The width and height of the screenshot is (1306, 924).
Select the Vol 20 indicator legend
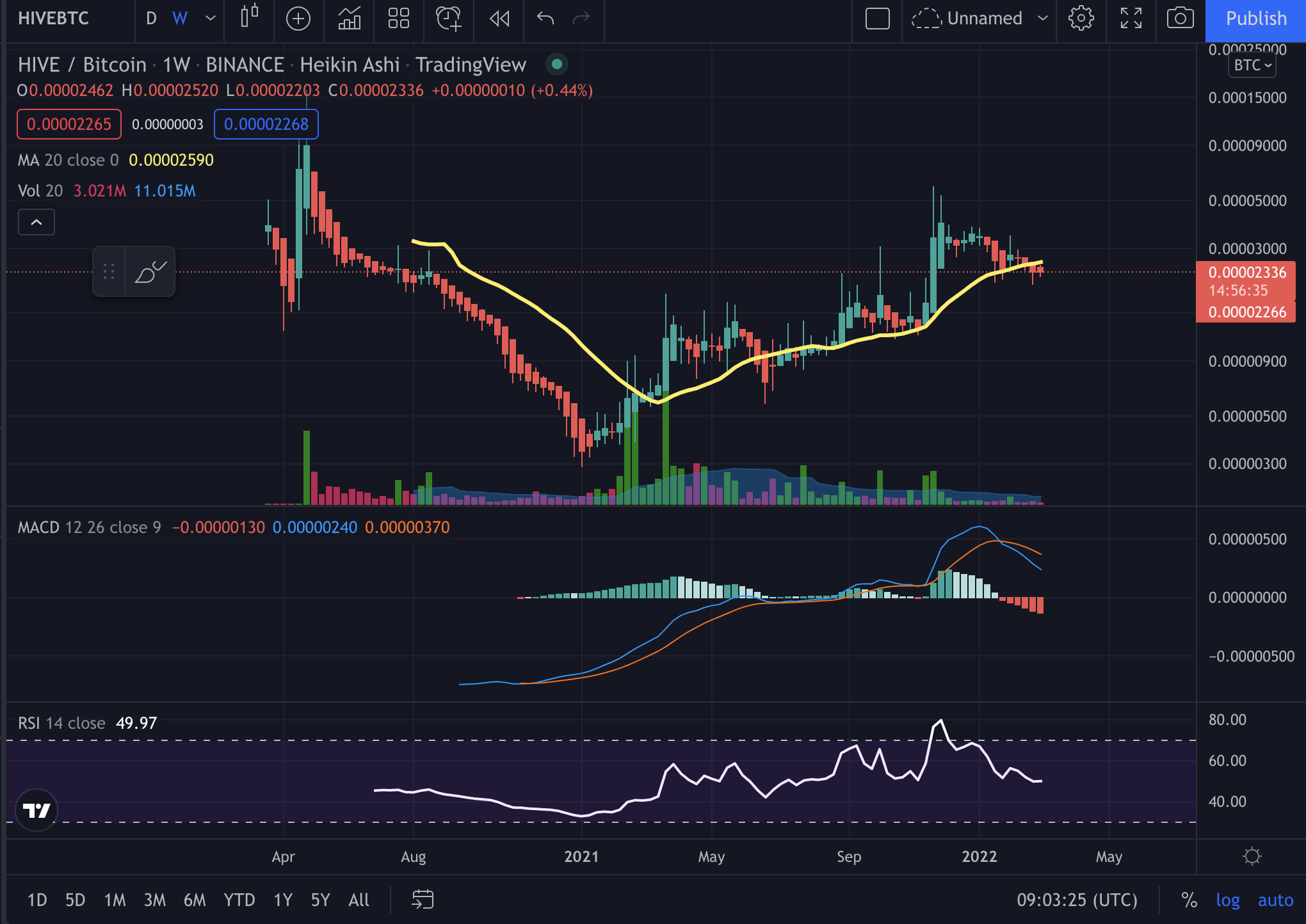(40, 191)
